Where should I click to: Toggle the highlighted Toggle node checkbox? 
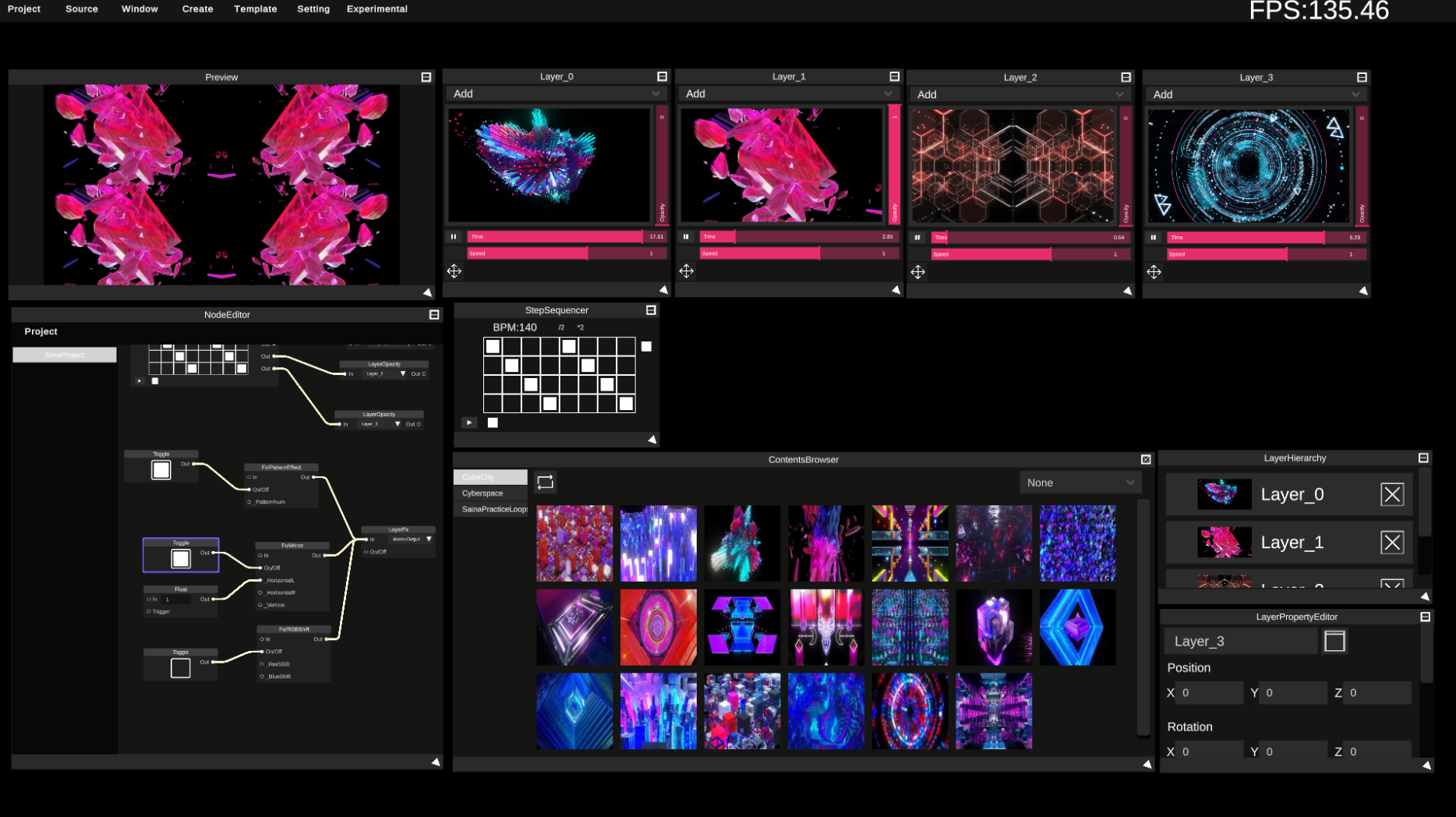click(x=180, y=557)
